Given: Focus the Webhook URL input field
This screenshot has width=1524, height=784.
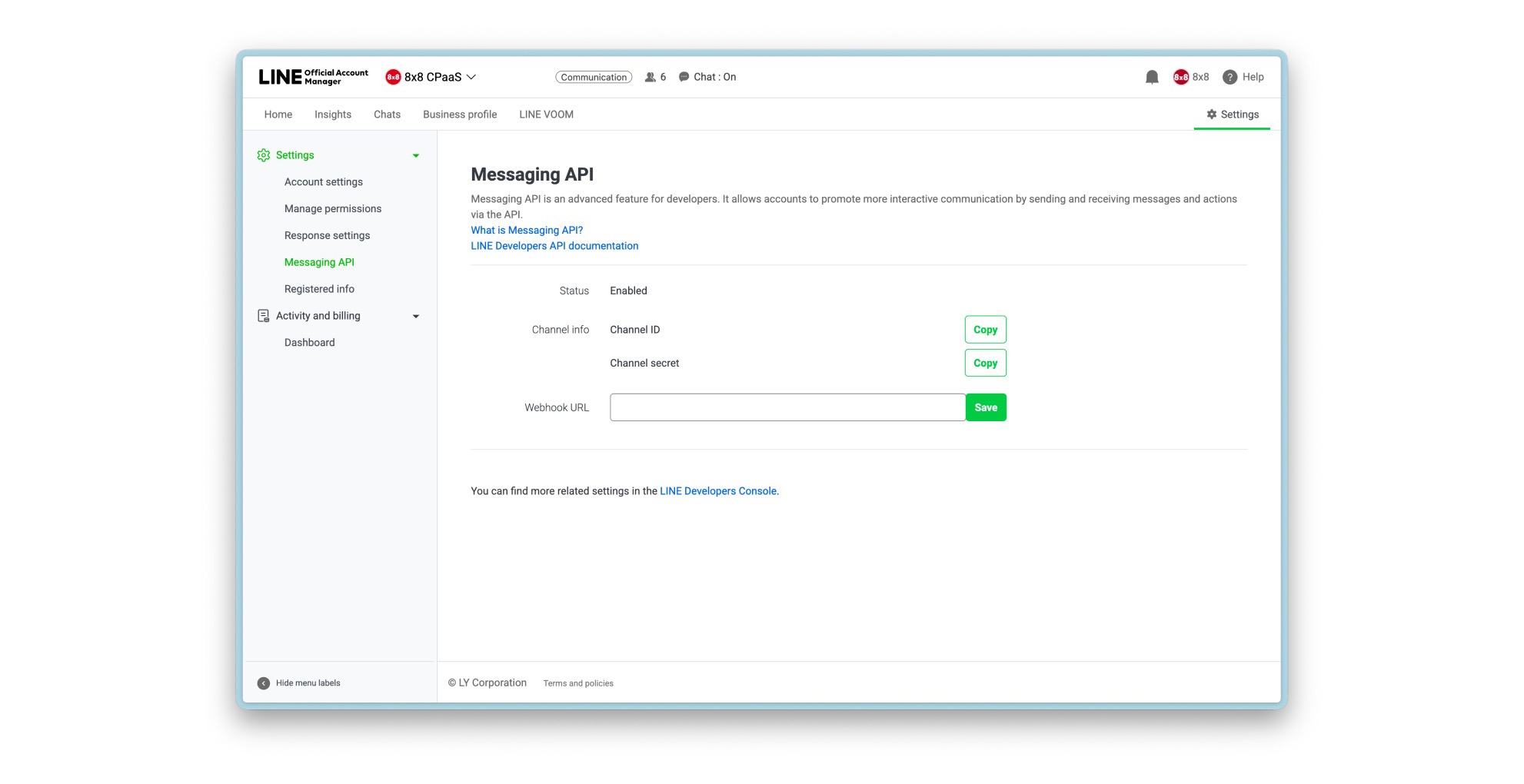Looking at the screenshot, I should coord(787,407).
